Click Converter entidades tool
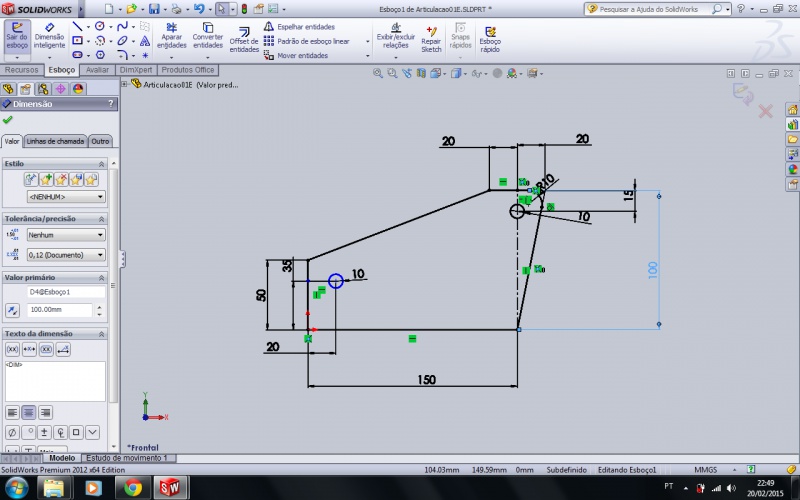This screenshot has height=500, width=800. [x=208, y=36]
